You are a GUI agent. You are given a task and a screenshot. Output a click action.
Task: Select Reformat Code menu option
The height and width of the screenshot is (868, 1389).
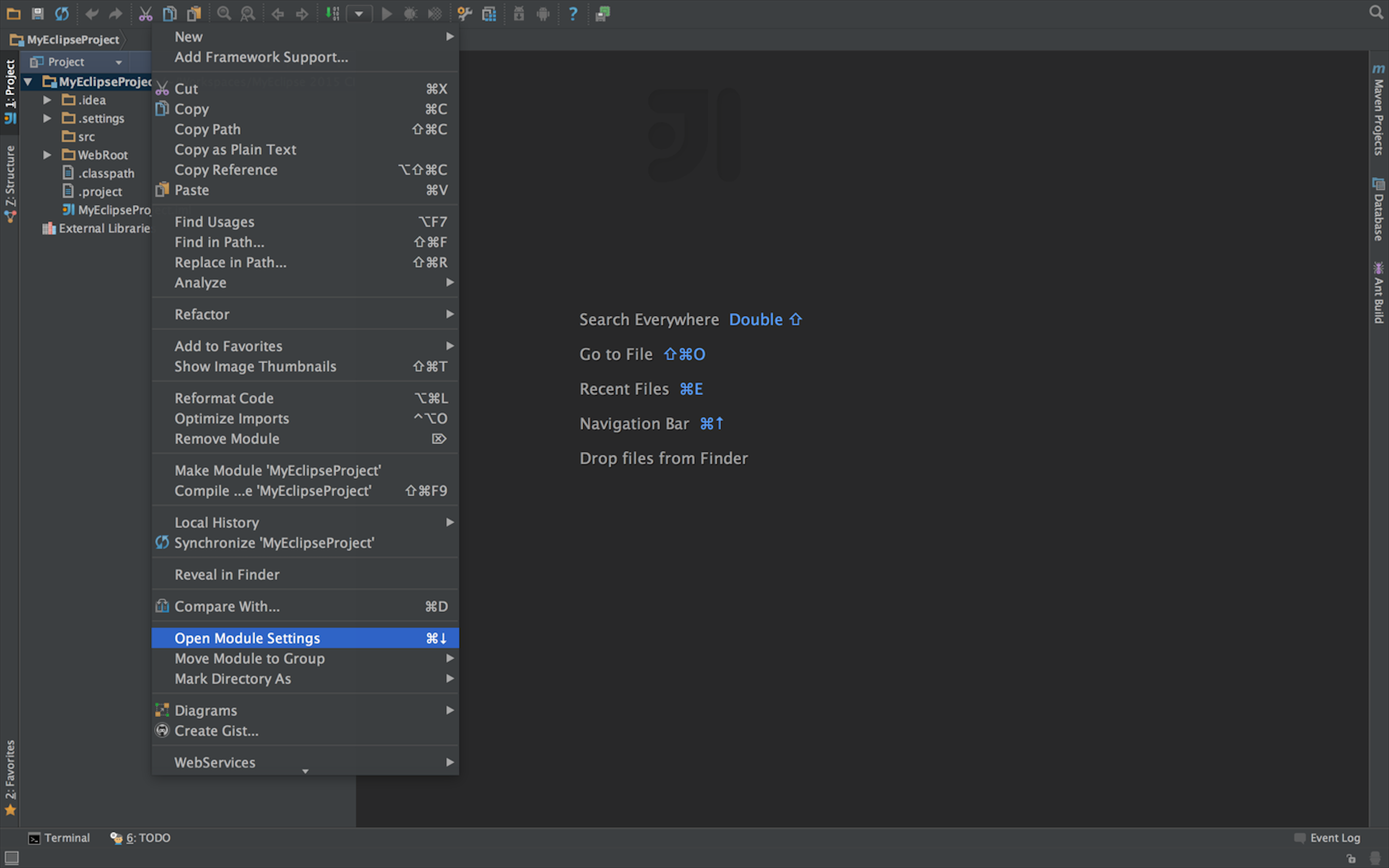click(223, 397)
